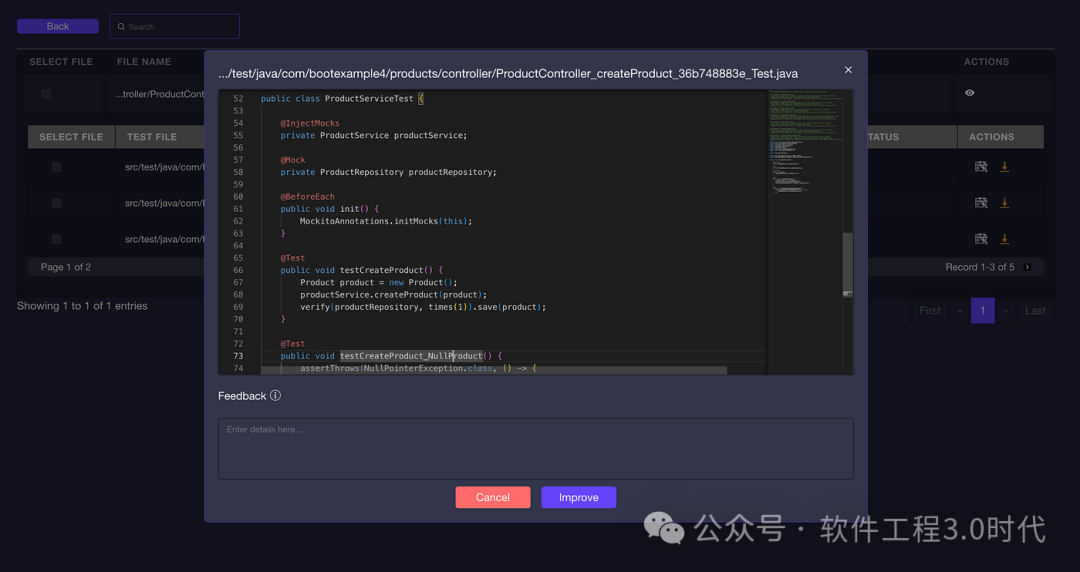Click line 58 'private ProductRepository productRepository;'
1080x572 pixels.
tap(388, 172)
